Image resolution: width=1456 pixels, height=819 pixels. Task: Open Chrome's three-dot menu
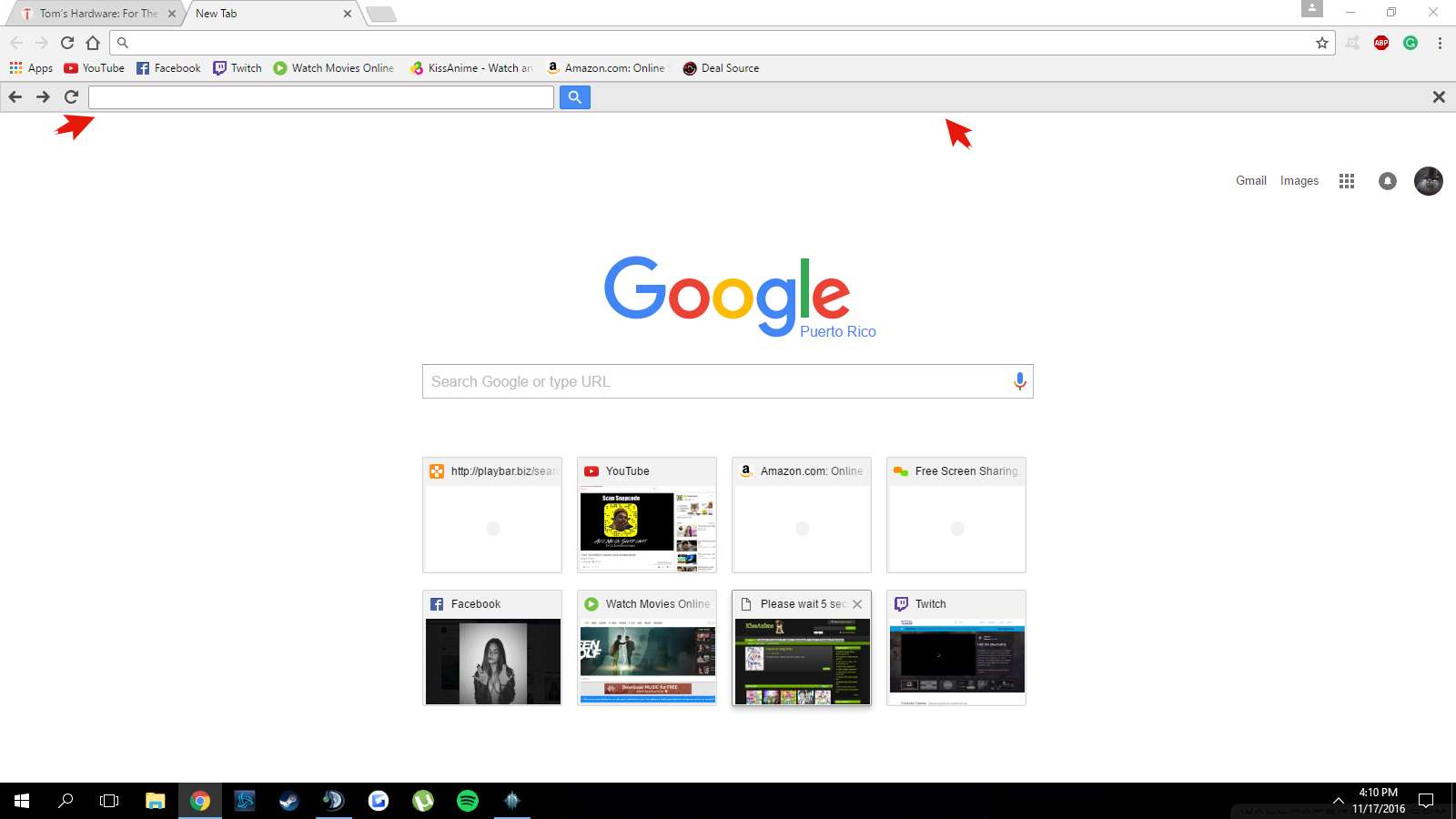[1440, 43]
